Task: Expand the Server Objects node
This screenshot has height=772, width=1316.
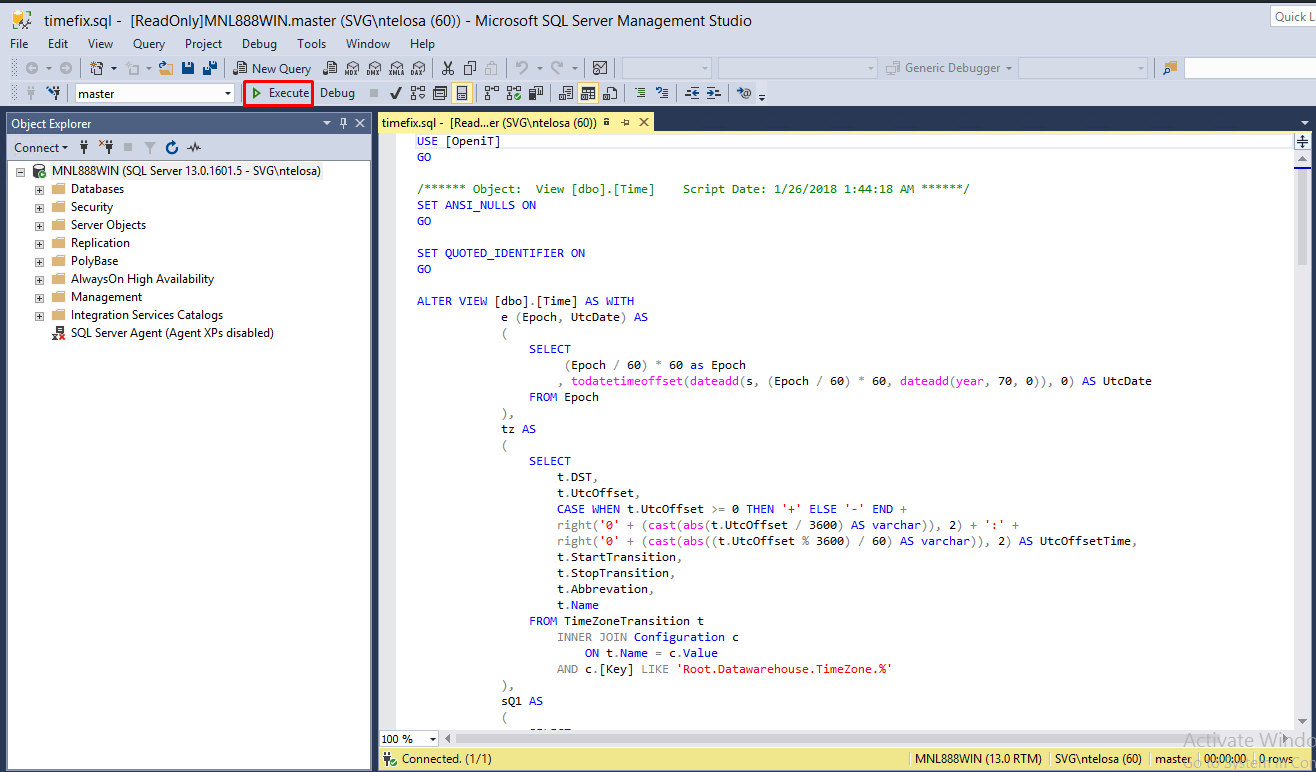Action: coord(39,225)
